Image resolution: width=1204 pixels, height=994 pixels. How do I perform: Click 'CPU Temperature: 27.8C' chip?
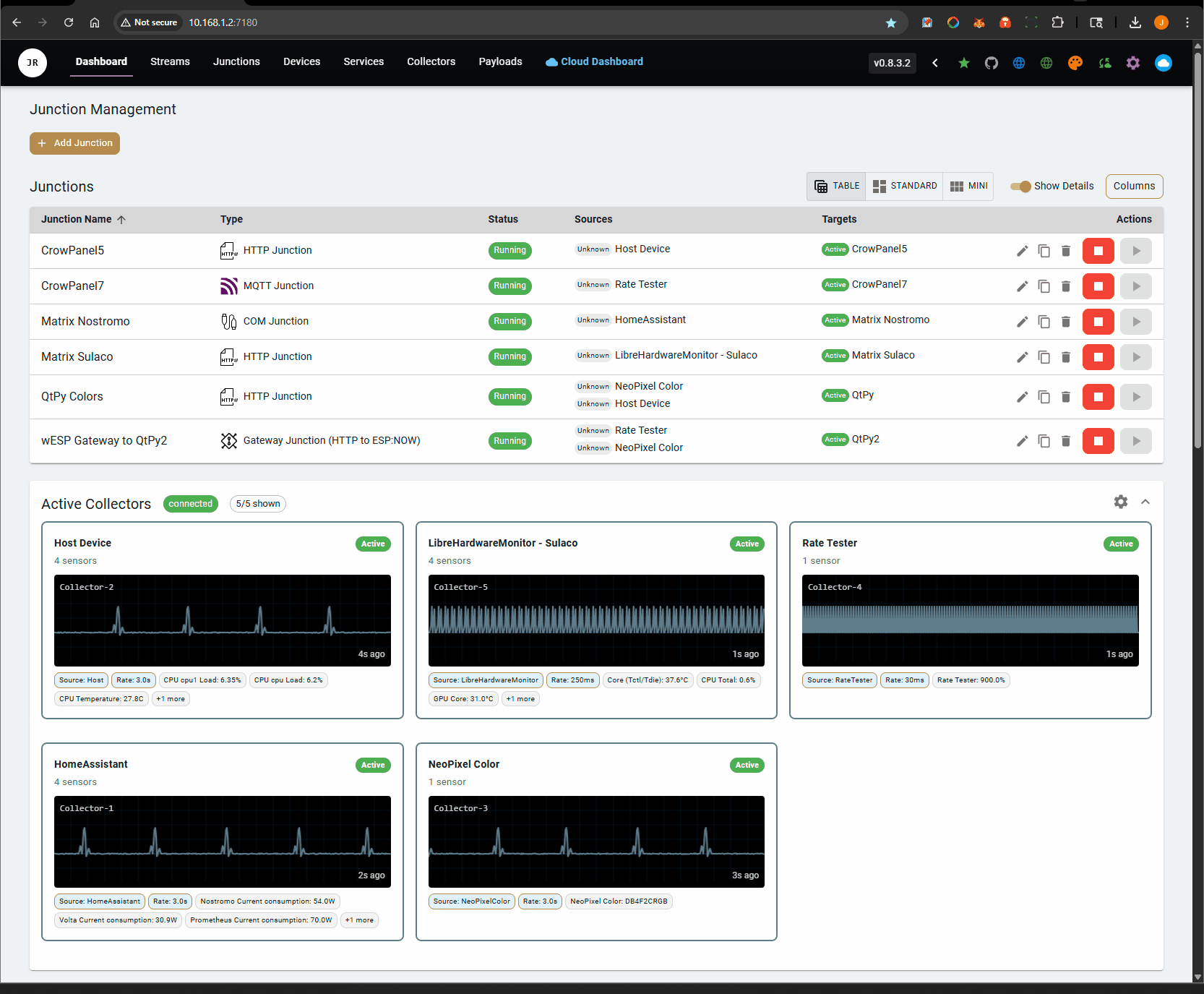[x=101, y=699]
